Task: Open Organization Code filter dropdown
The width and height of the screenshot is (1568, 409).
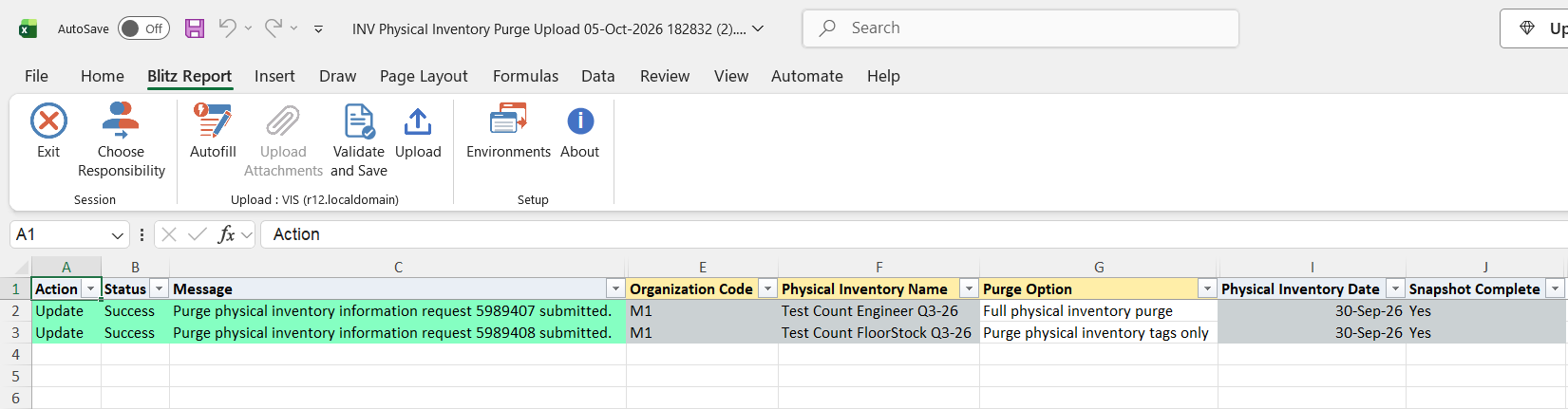Action: [767, 289]
